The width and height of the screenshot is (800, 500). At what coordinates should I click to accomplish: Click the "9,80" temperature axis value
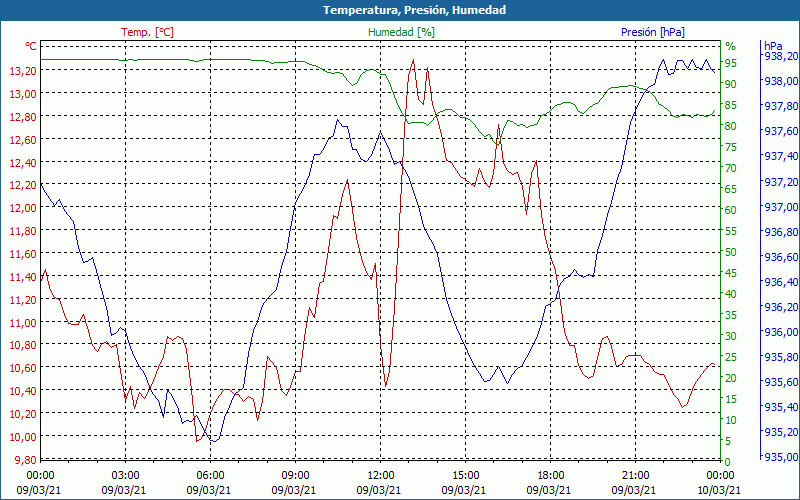(26, 459)
